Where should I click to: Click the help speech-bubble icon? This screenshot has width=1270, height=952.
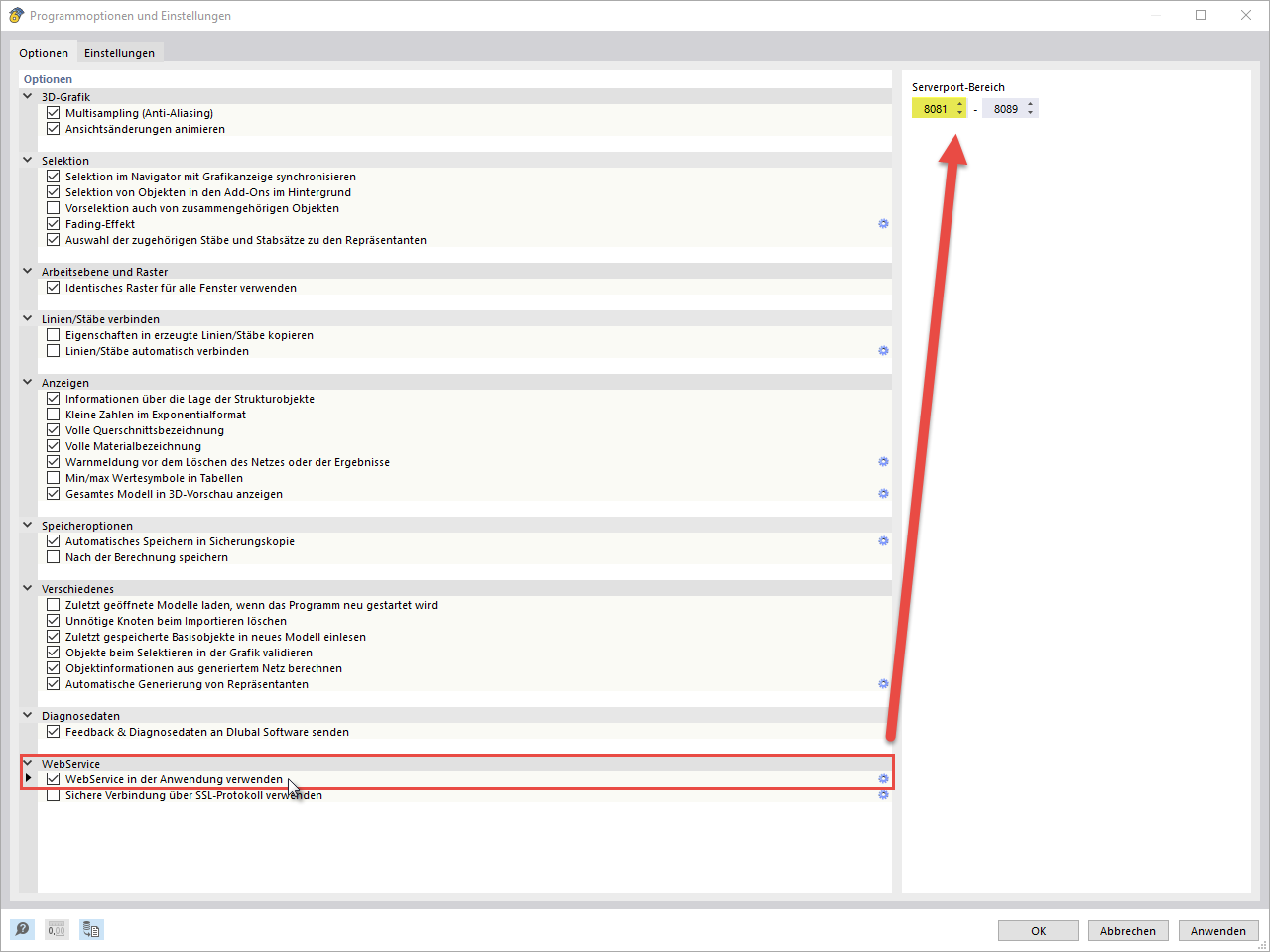tap(20, 930)
